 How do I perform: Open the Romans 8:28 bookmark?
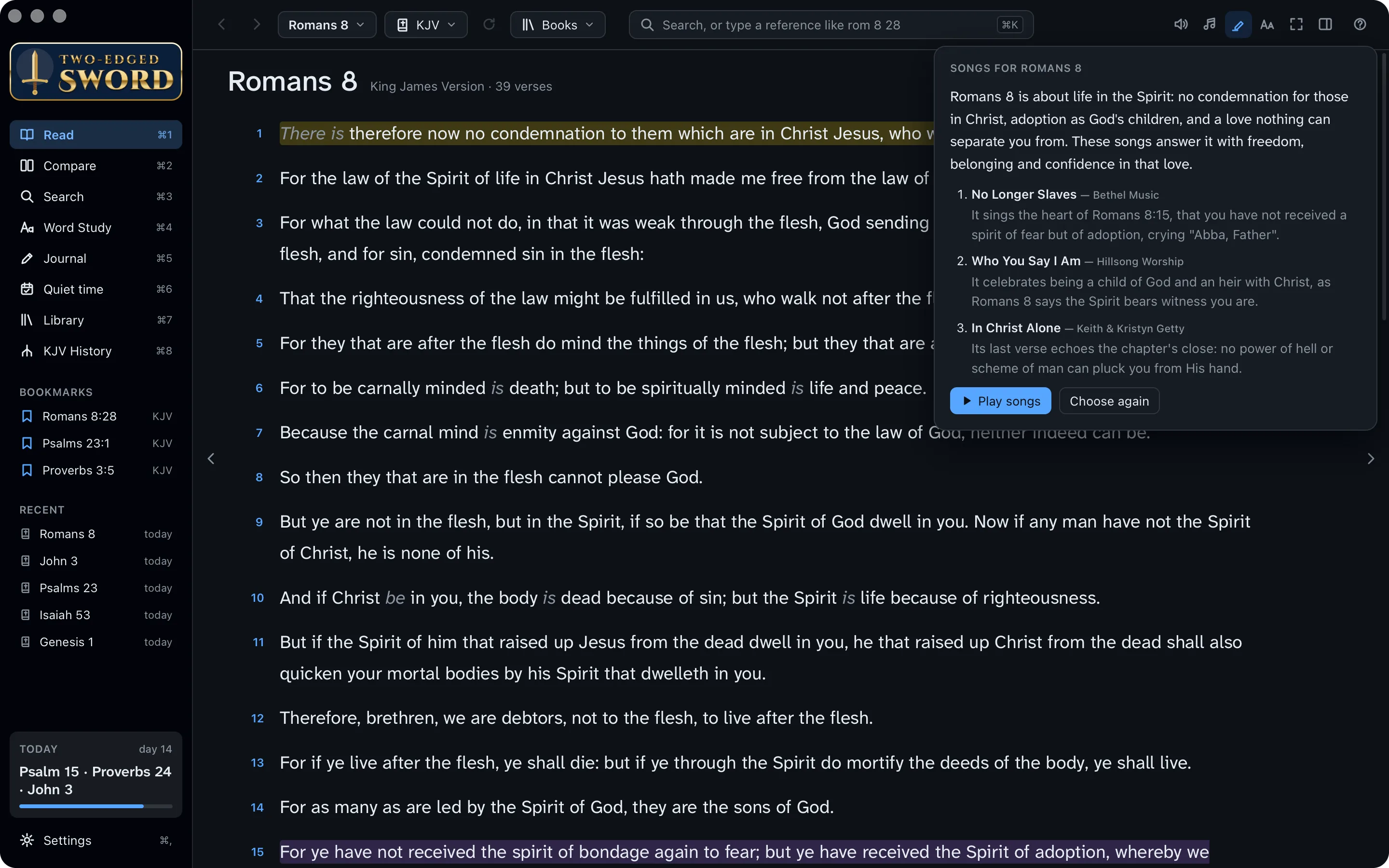(96, 416)
